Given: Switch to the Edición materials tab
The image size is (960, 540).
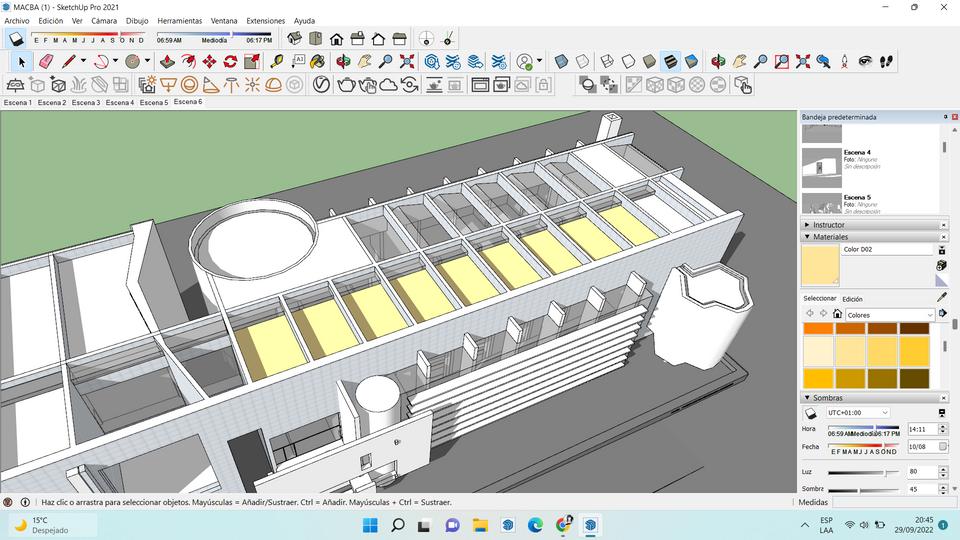Looking at the screenshot, I should point(852,299).
